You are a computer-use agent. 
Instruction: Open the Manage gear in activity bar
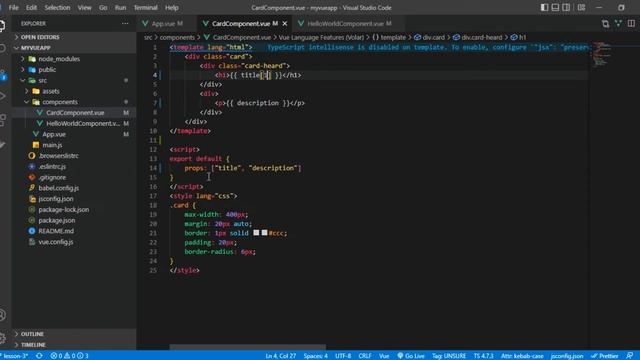(x=3, y=338)
